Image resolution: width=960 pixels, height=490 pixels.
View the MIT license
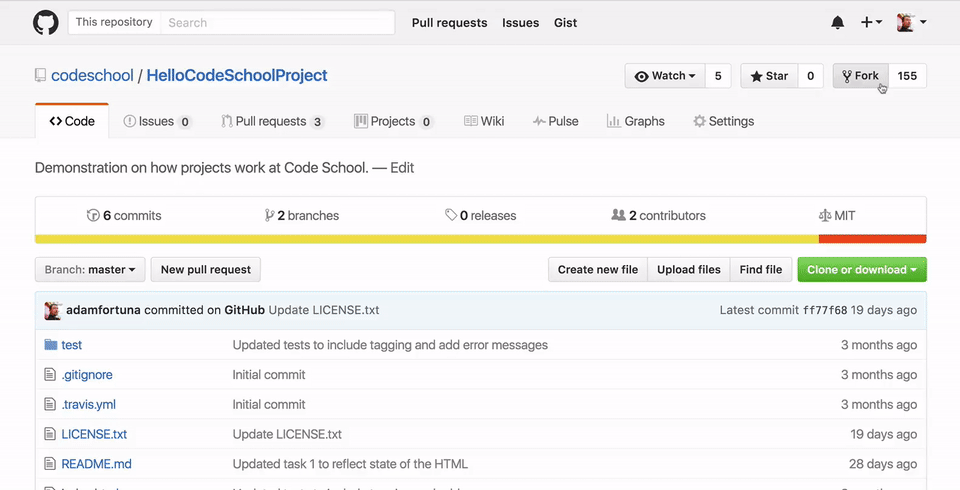coord(837,216)
